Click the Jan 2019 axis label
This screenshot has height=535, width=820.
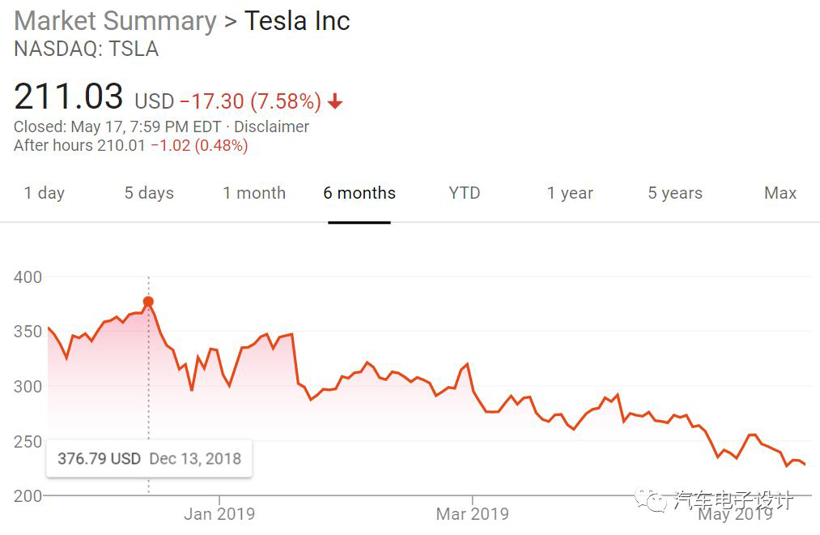pos(219,514)
